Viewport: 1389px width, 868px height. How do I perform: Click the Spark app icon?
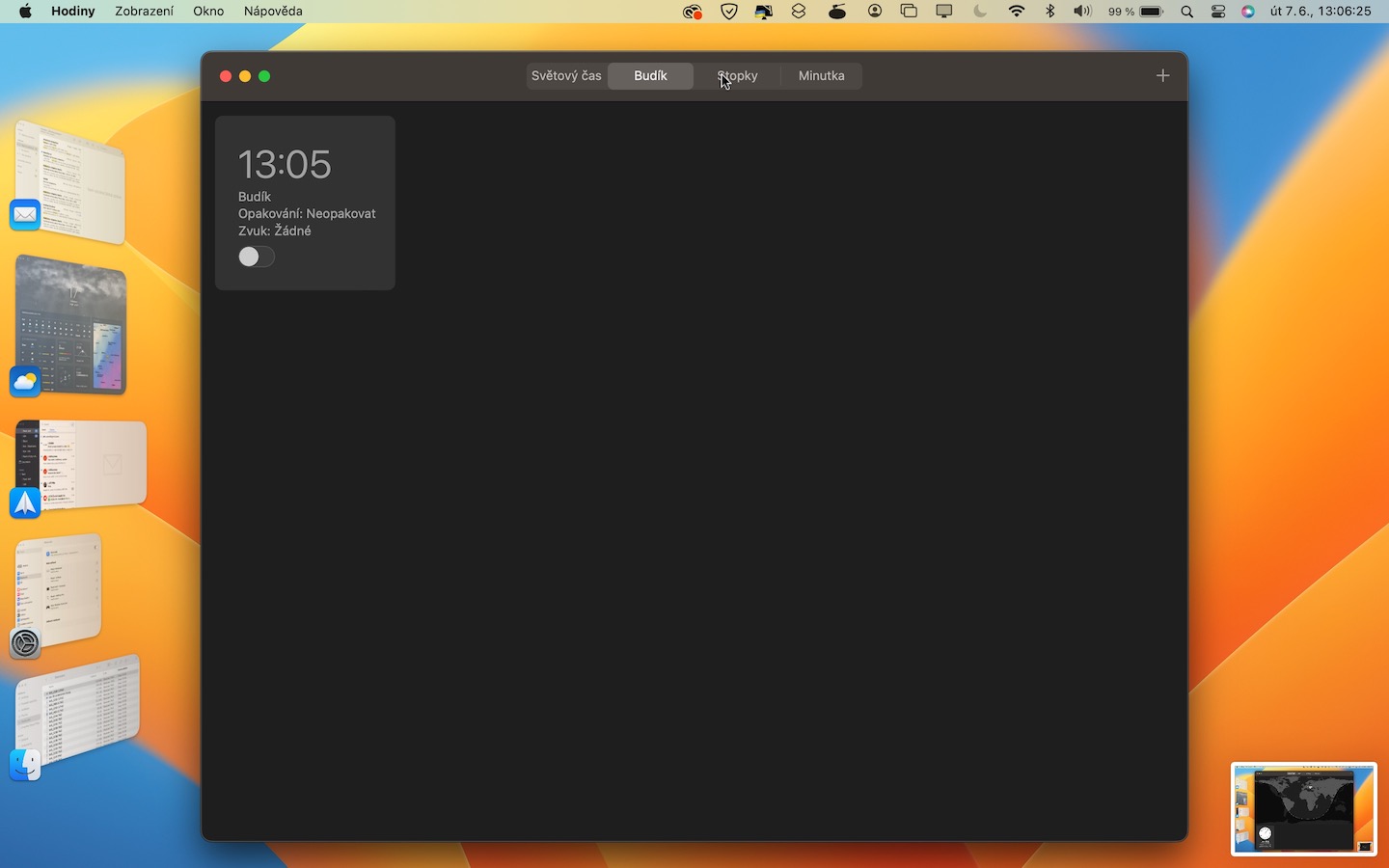coord(25,502)
